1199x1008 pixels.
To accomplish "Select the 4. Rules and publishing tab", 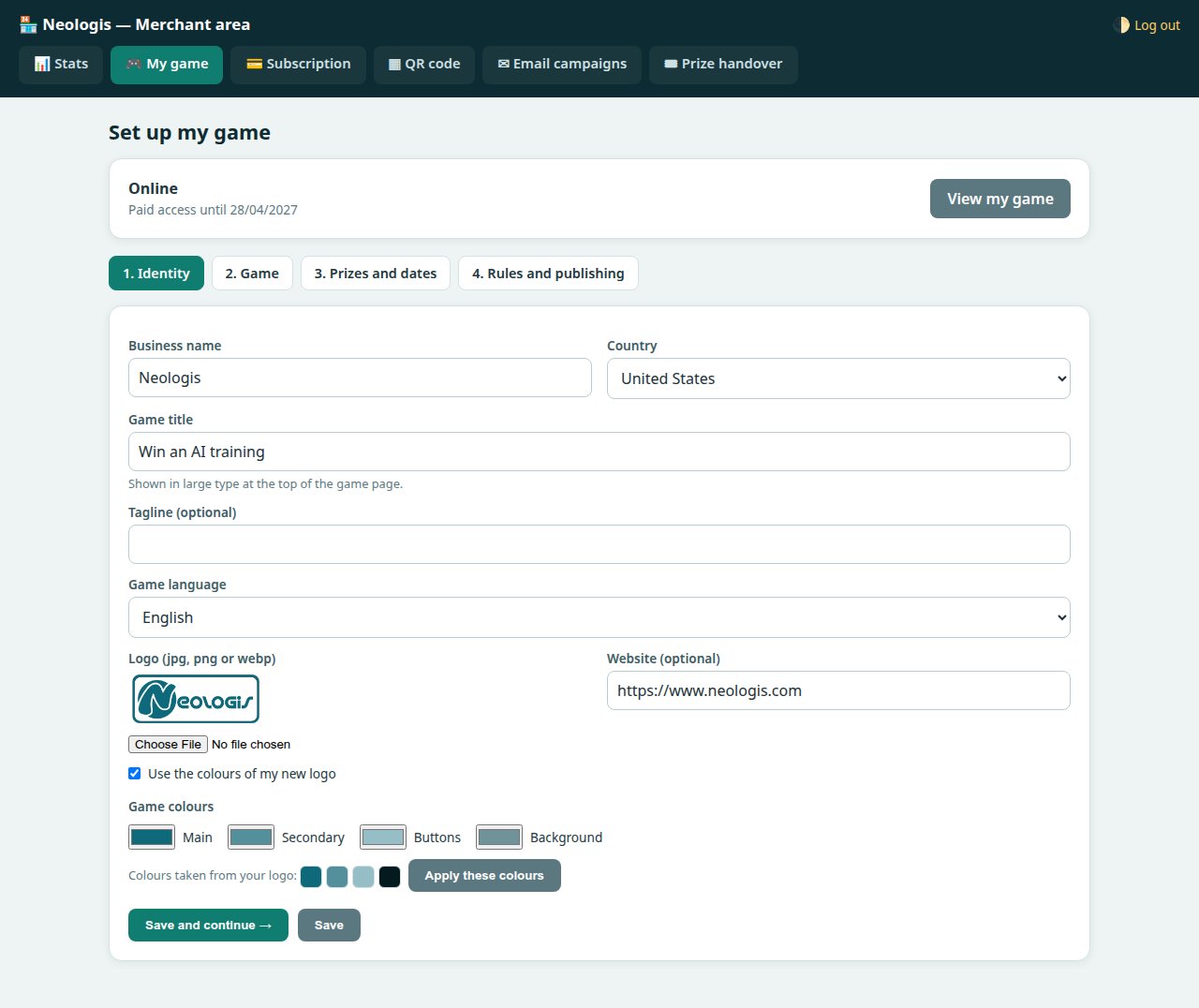I will point(548,274).
